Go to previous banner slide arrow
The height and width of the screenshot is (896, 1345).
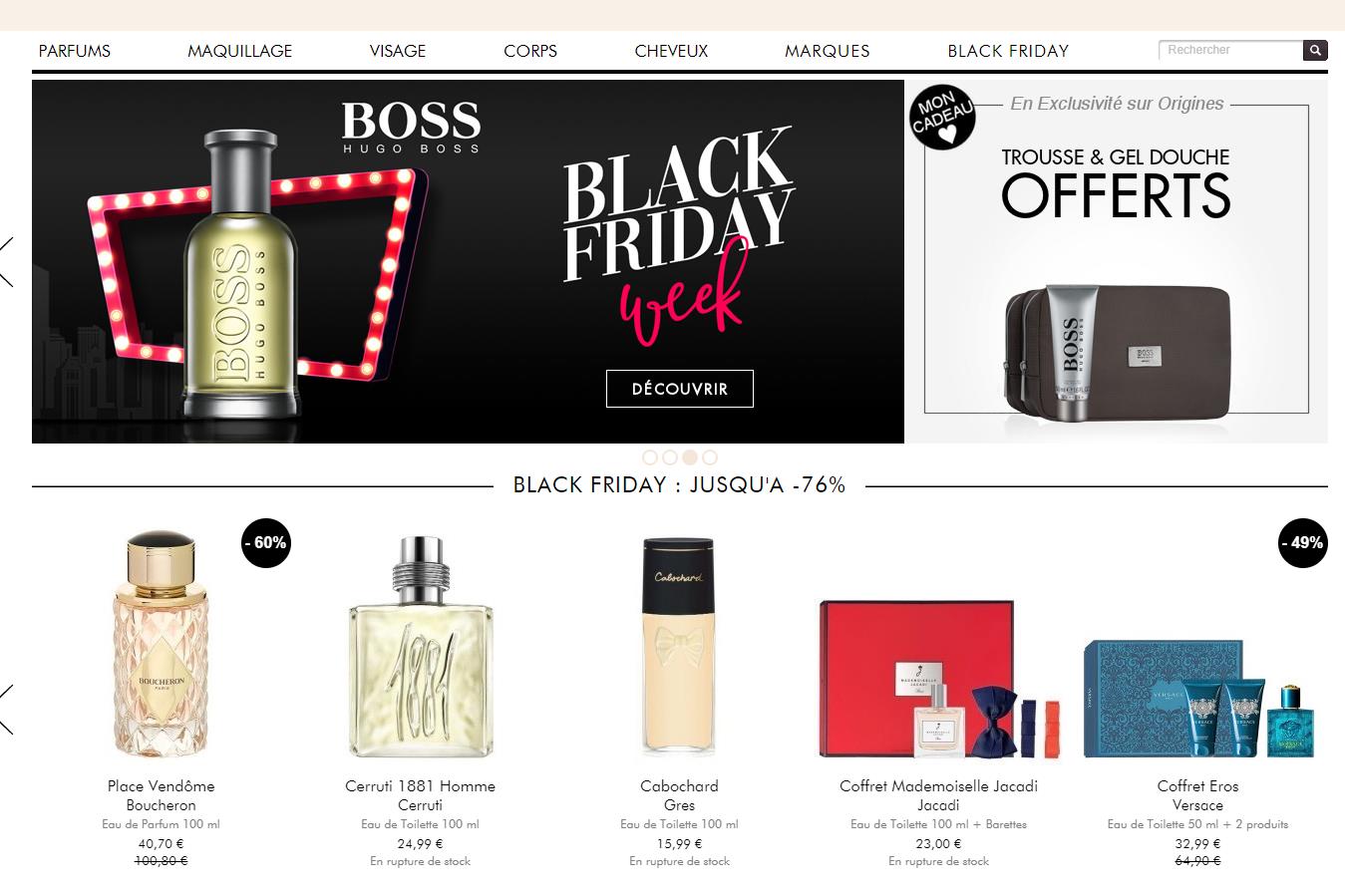[7, 261]
